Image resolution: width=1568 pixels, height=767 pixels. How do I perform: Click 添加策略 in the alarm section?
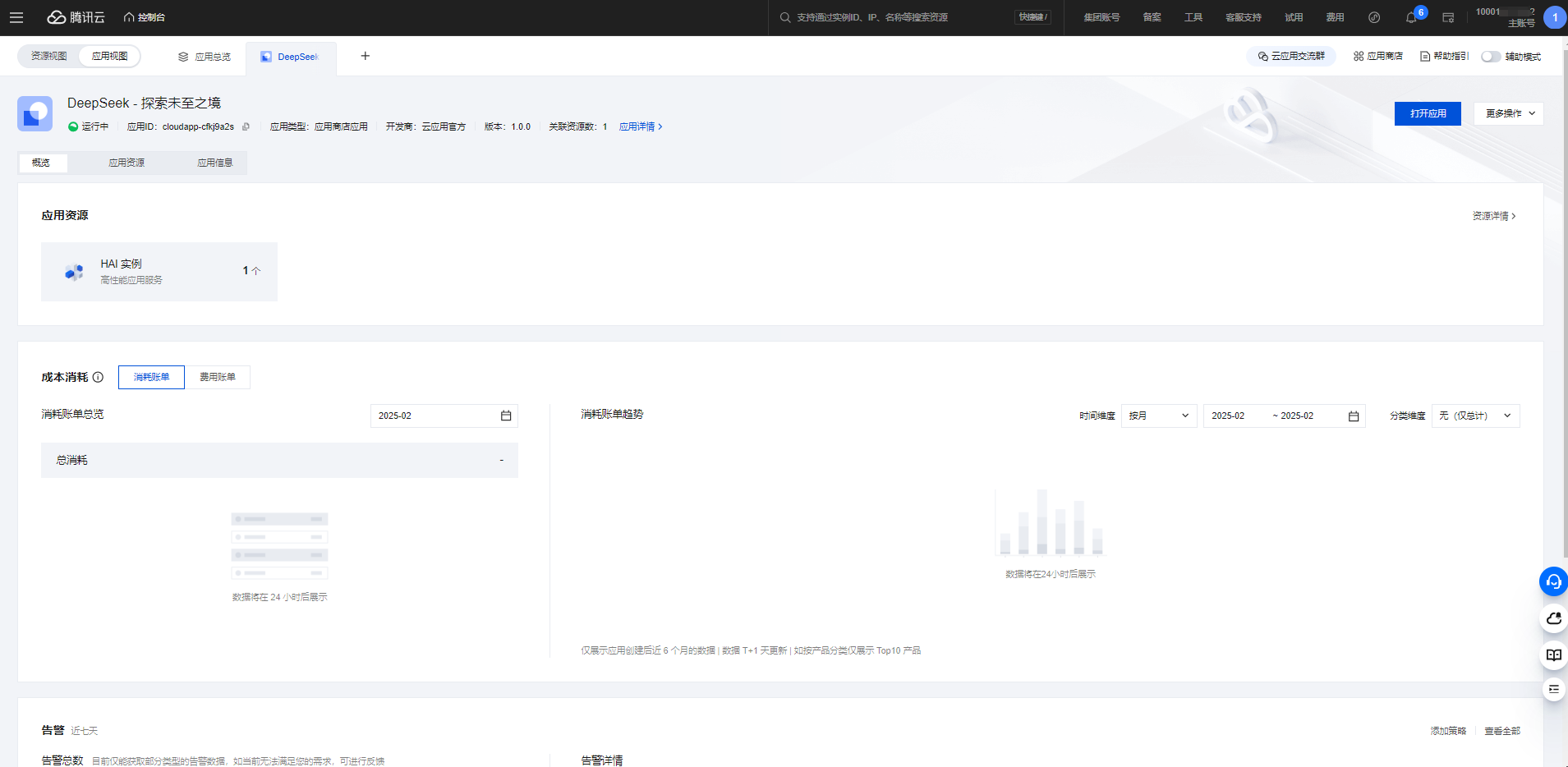point(1448,731)
